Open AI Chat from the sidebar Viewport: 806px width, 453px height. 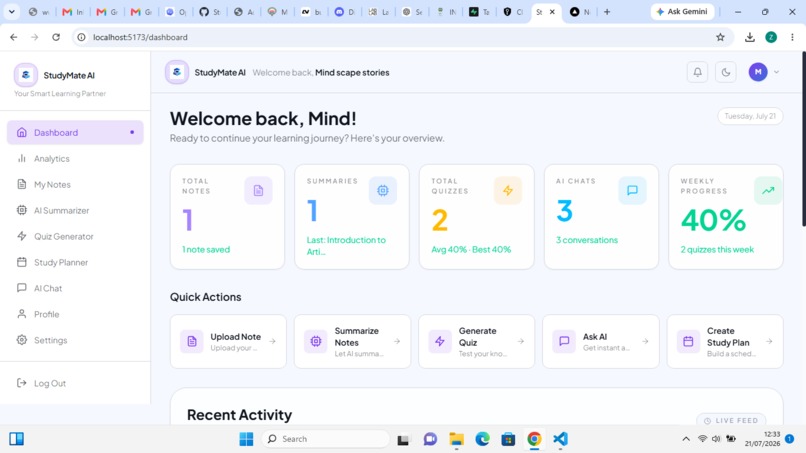pos(75,288)
